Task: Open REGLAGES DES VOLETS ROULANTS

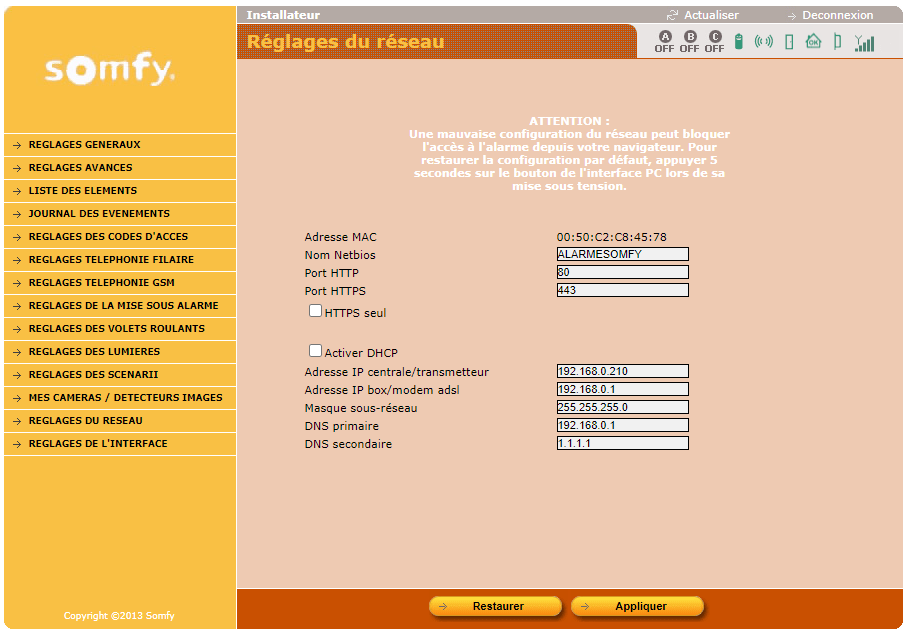Action: 120,329
